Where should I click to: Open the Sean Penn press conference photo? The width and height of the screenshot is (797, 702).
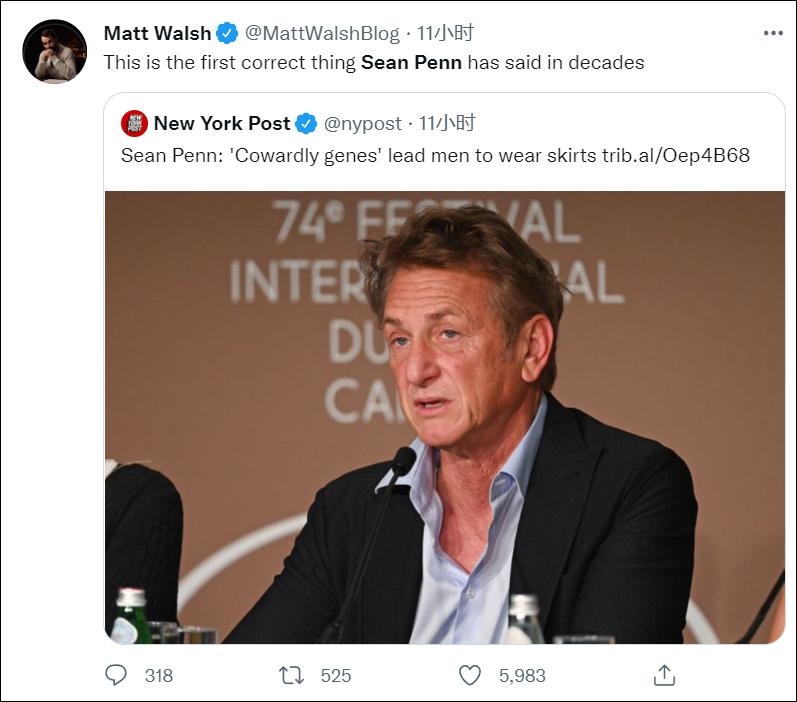pos(444,416)
